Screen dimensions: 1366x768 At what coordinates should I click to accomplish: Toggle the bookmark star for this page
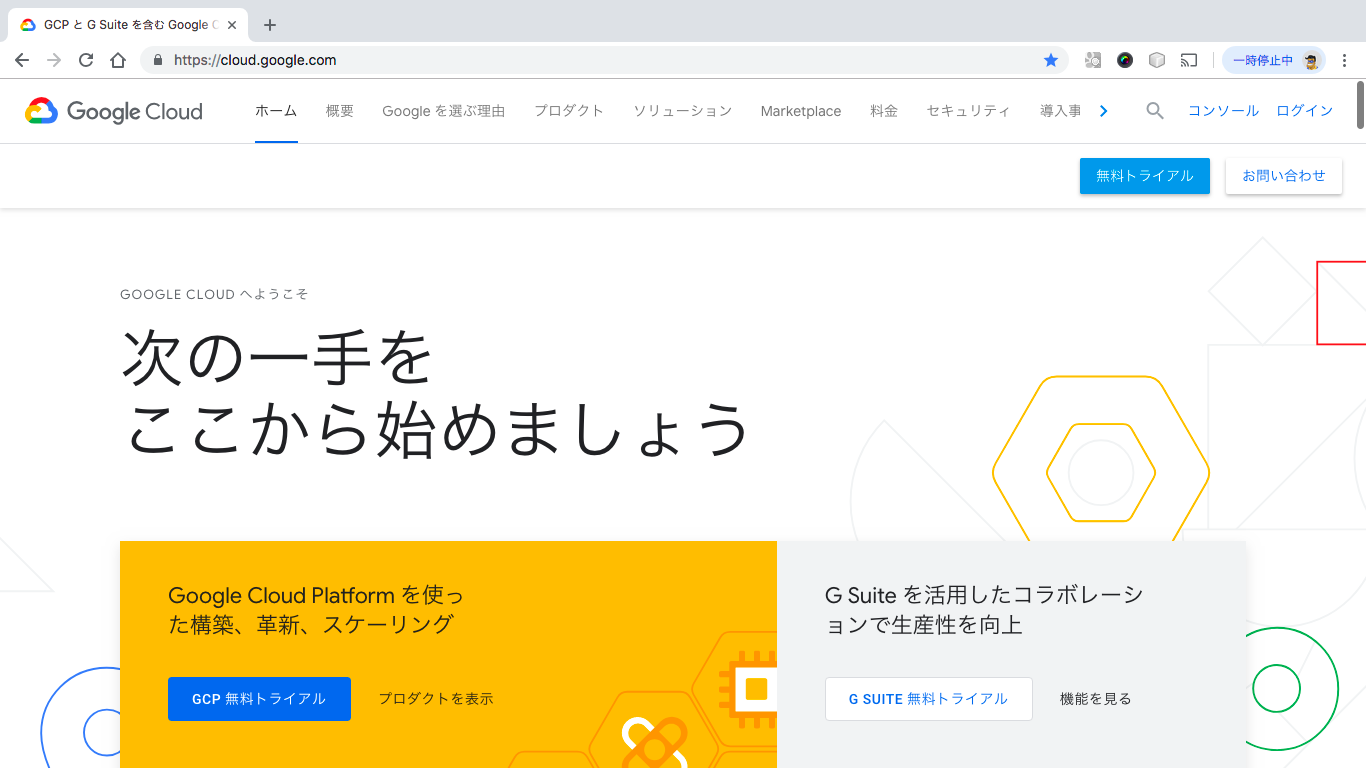pos(1051,60)
